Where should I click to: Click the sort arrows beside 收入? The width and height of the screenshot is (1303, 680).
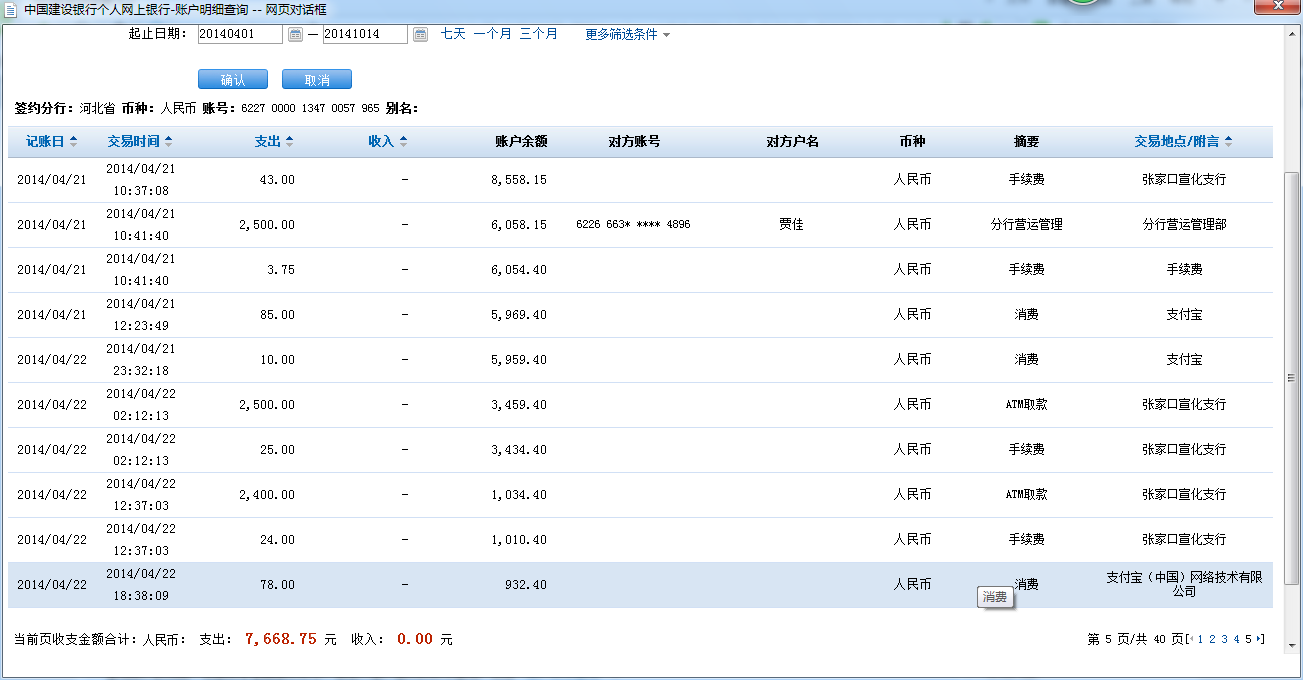(403, 142)
